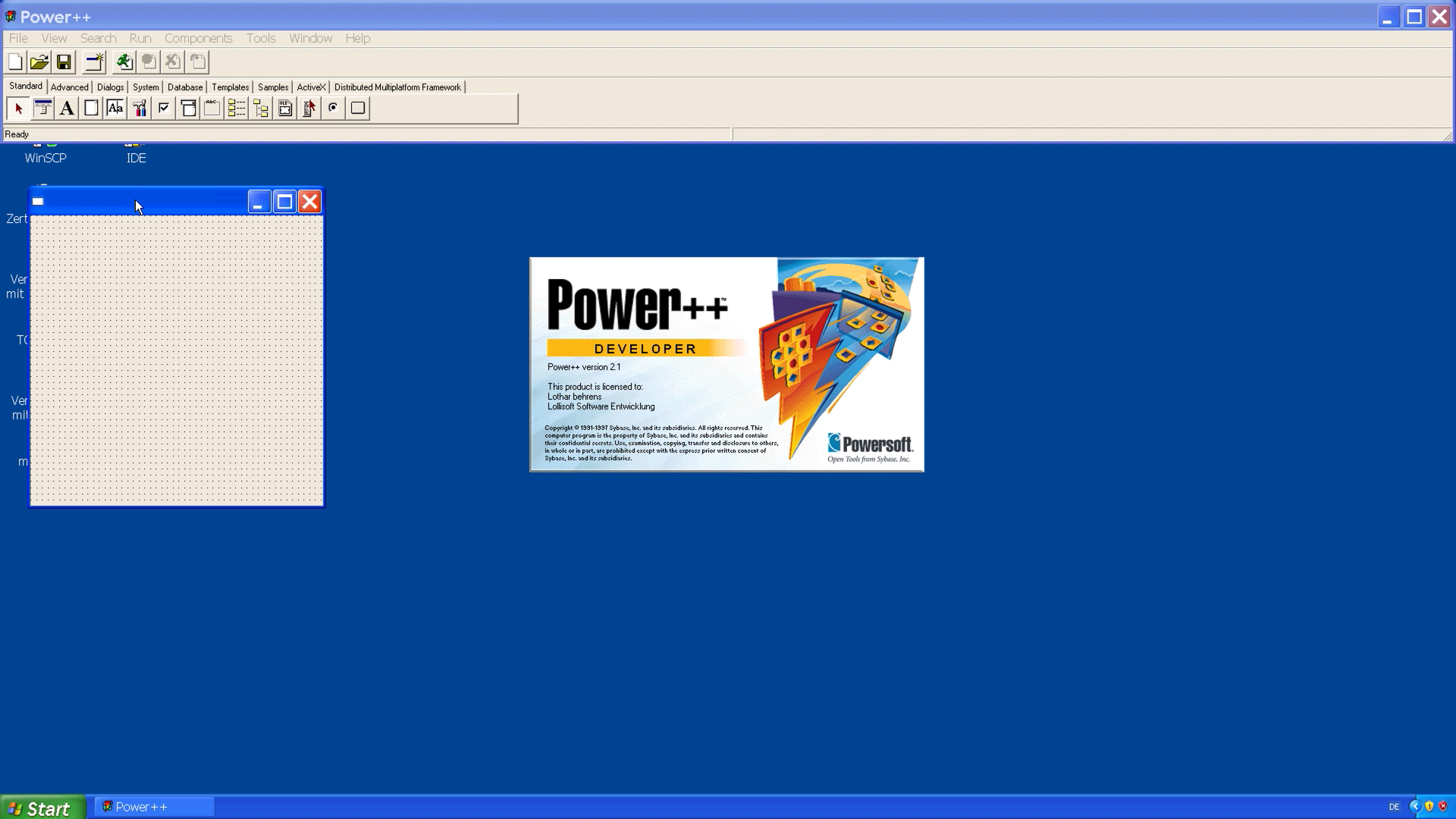Click Power++ taskbar button
This screenshot has height=819, width=1456.
154,807
